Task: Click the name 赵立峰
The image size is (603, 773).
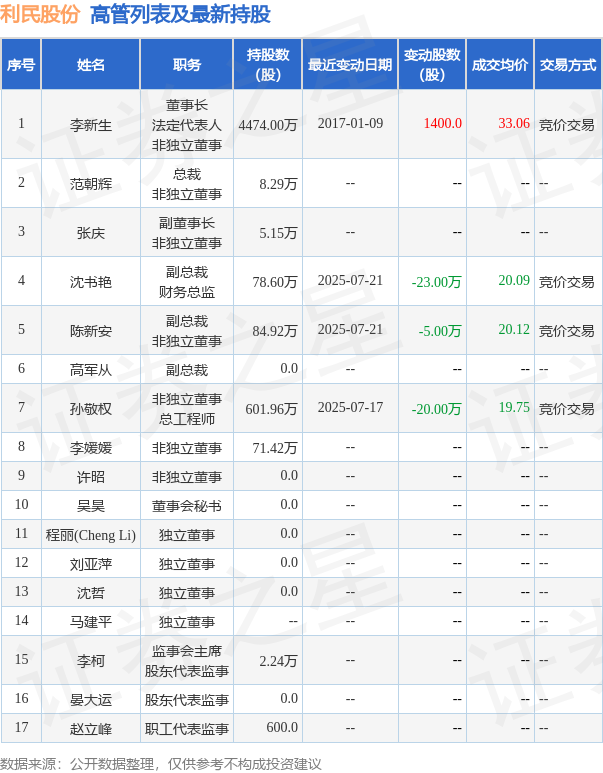Action: tap(91, 729)
